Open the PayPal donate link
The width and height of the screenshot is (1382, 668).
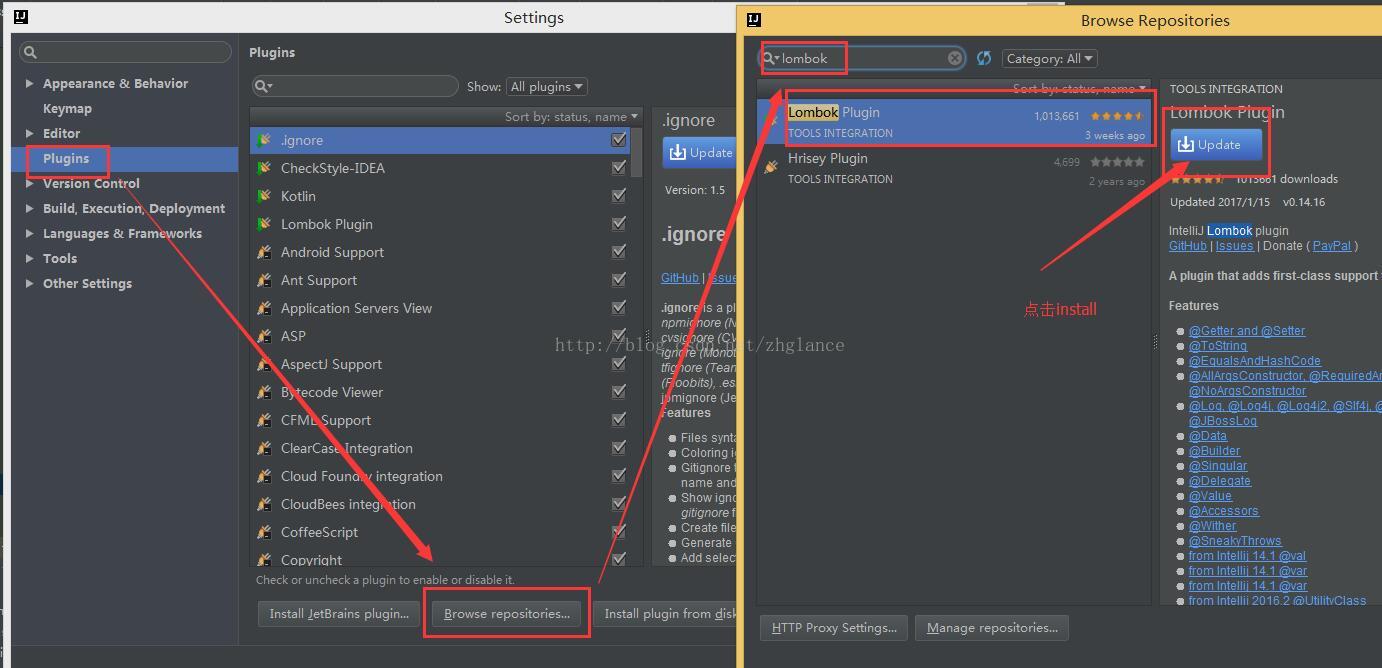(x=1332, y=246)
